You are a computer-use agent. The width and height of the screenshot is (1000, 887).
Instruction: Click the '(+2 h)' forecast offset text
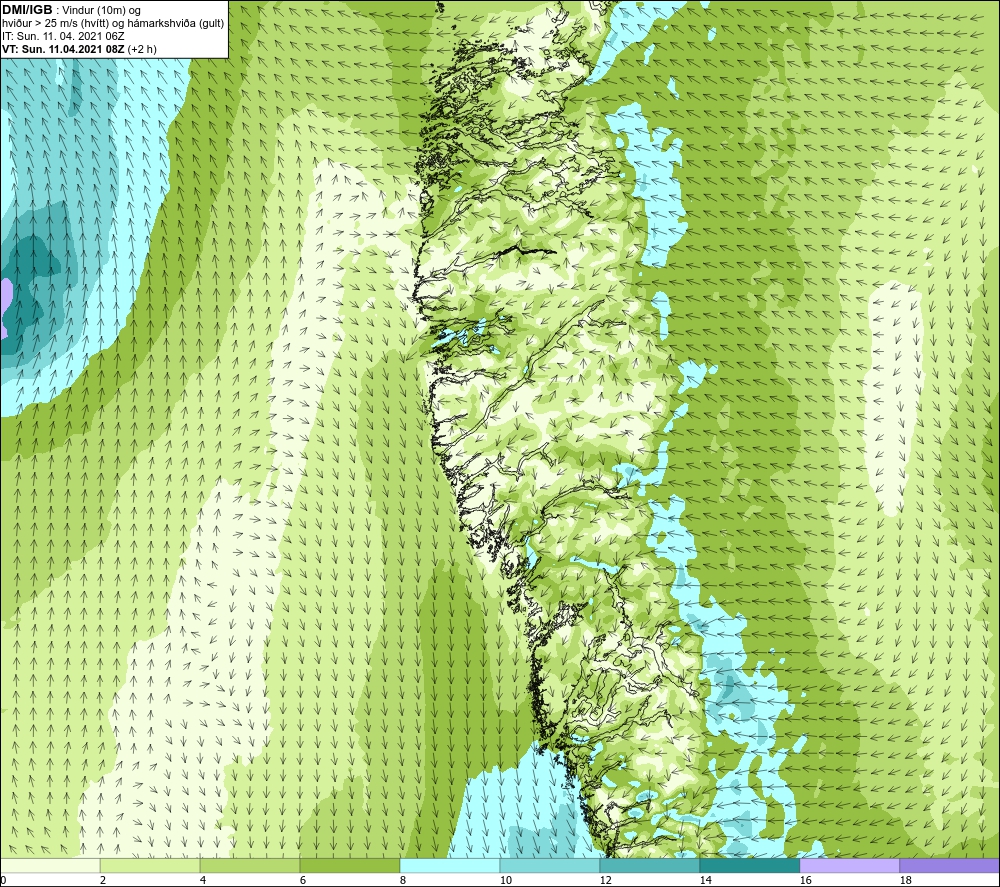click(142, 49)
